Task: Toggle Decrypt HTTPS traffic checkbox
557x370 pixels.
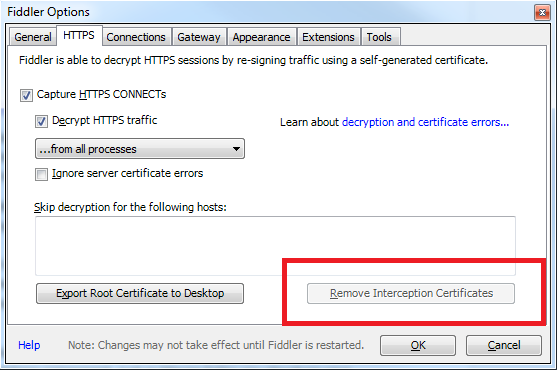Action: [41, 121]
